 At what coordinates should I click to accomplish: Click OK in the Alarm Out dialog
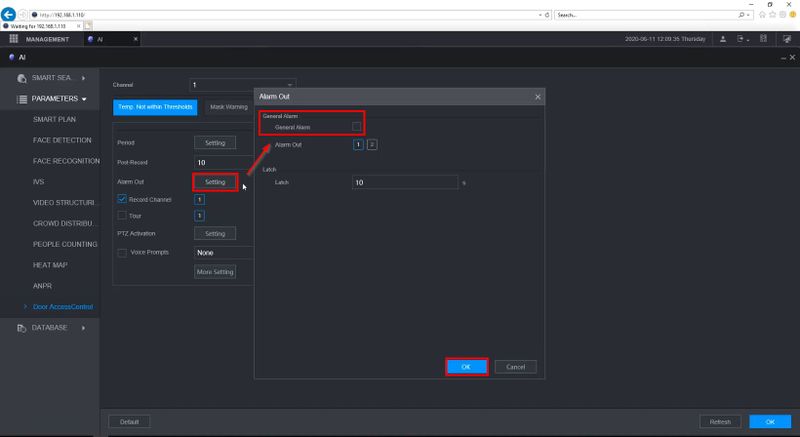click(466, 367)
